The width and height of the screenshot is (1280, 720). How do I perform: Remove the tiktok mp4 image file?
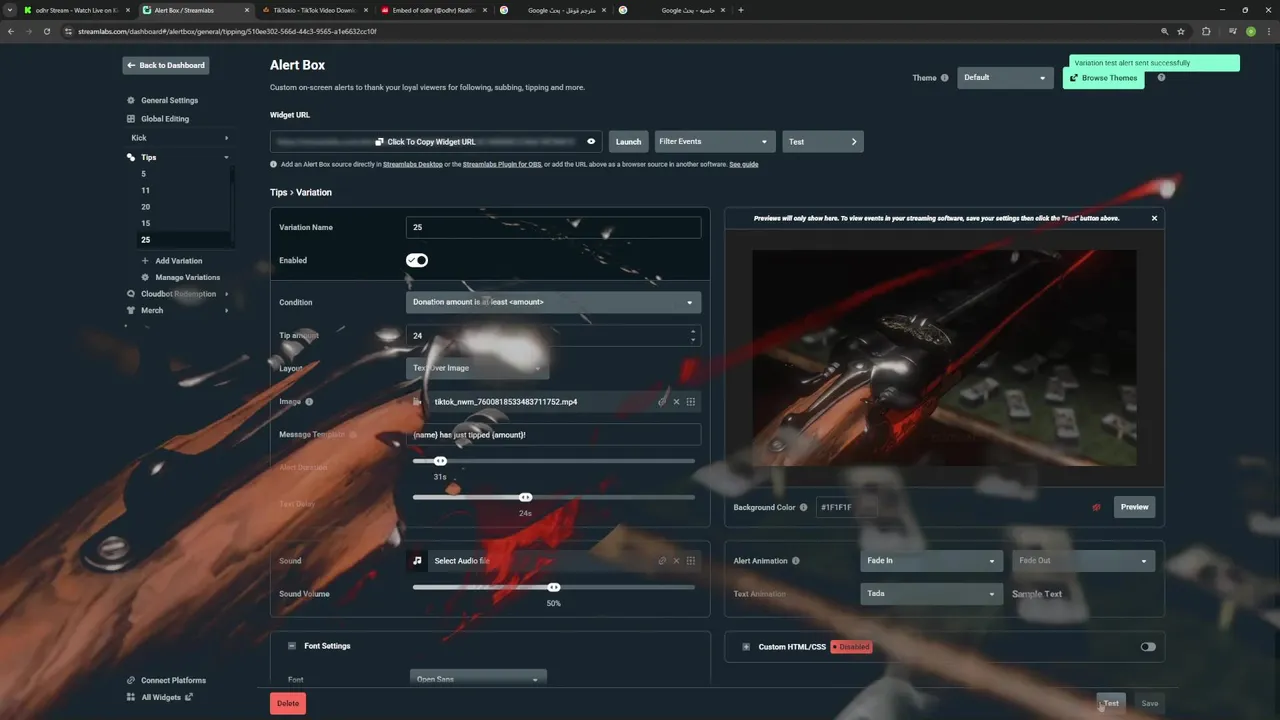point(676,402)
